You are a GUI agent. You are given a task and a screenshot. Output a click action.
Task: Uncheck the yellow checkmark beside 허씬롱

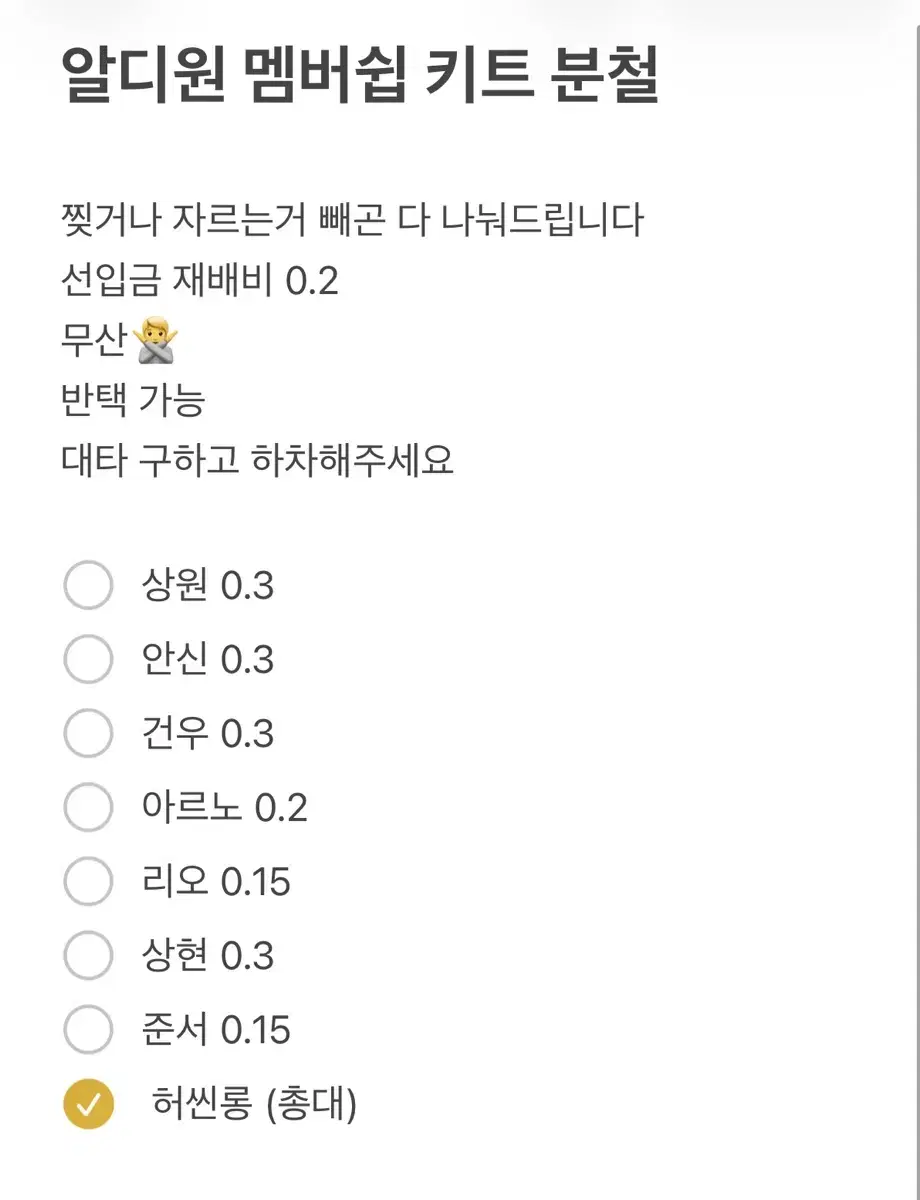click(x=88, y=1104)
